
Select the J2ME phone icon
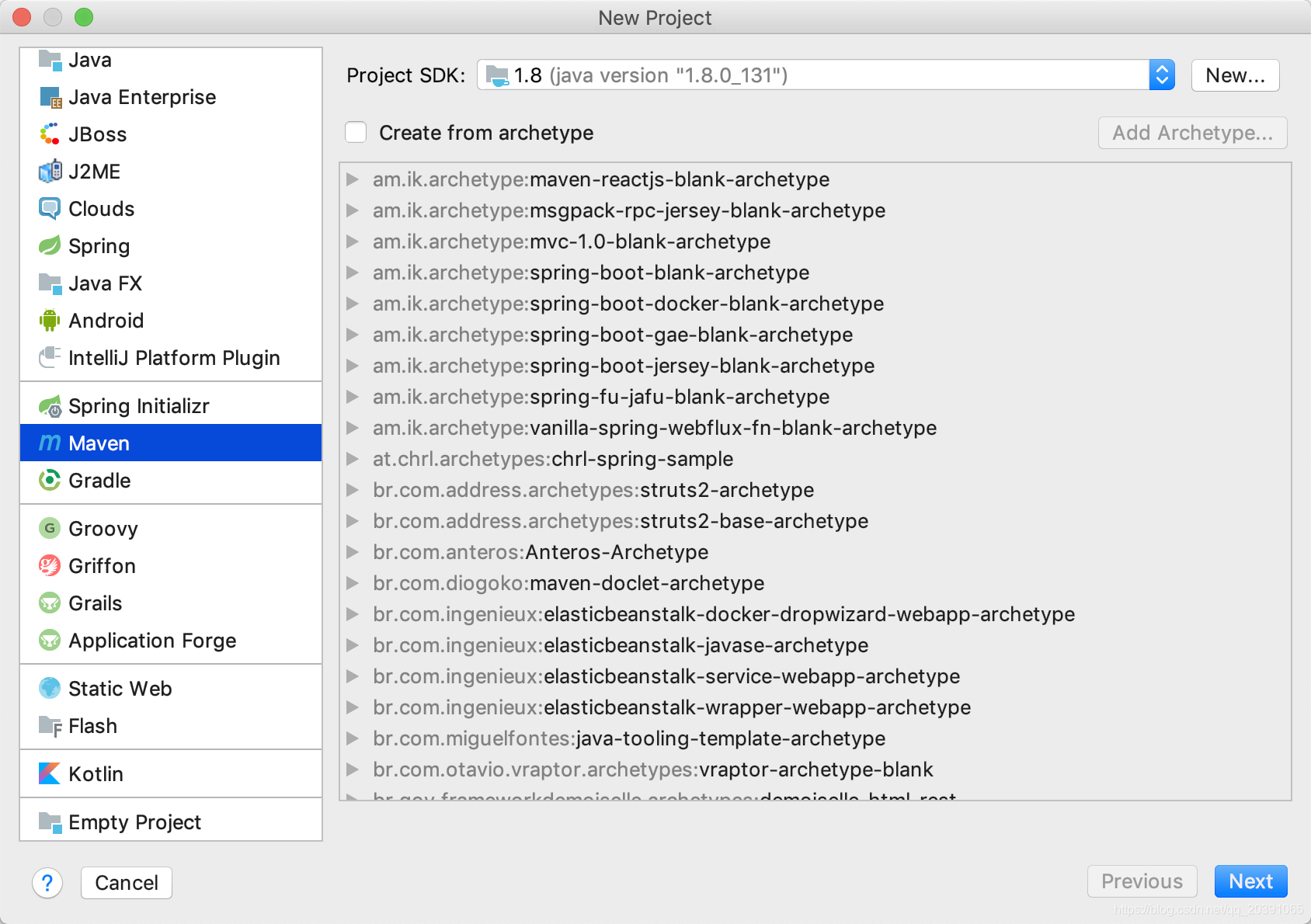(x=50, y=172)
